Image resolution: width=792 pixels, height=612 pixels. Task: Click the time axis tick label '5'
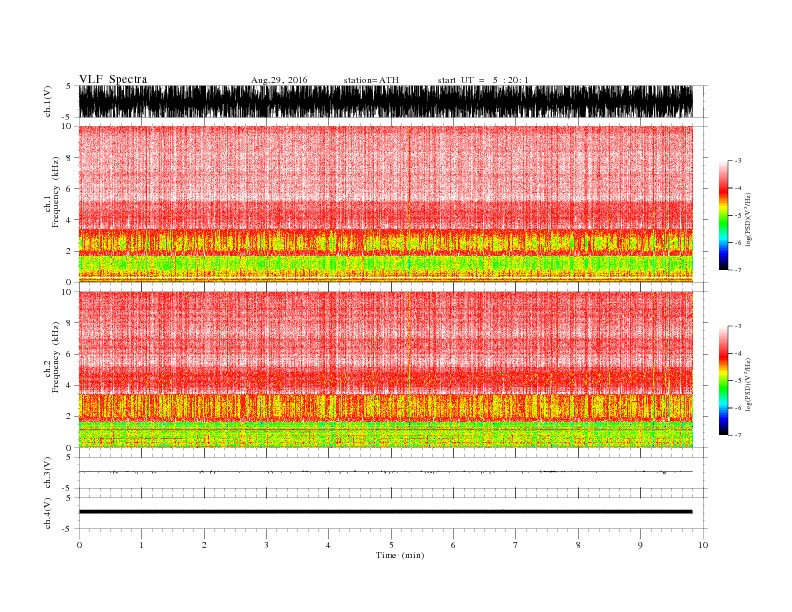point(391,545)
